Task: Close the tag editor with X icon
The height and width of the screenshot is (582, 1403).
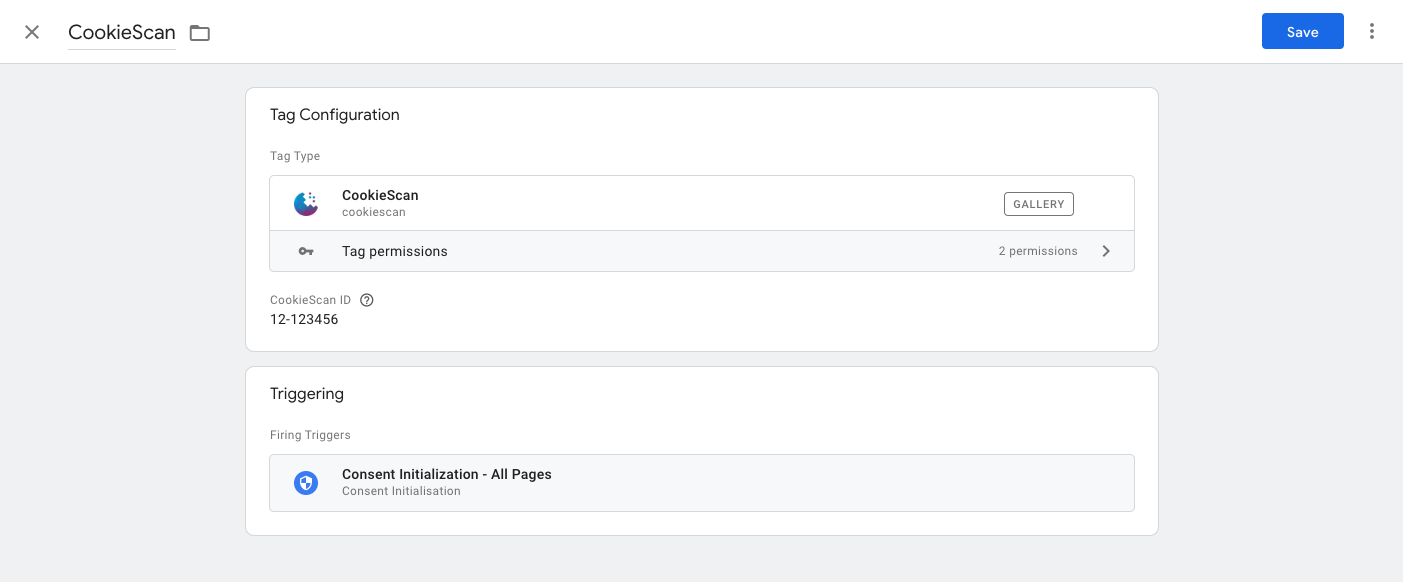Action: tap(32, 32)
